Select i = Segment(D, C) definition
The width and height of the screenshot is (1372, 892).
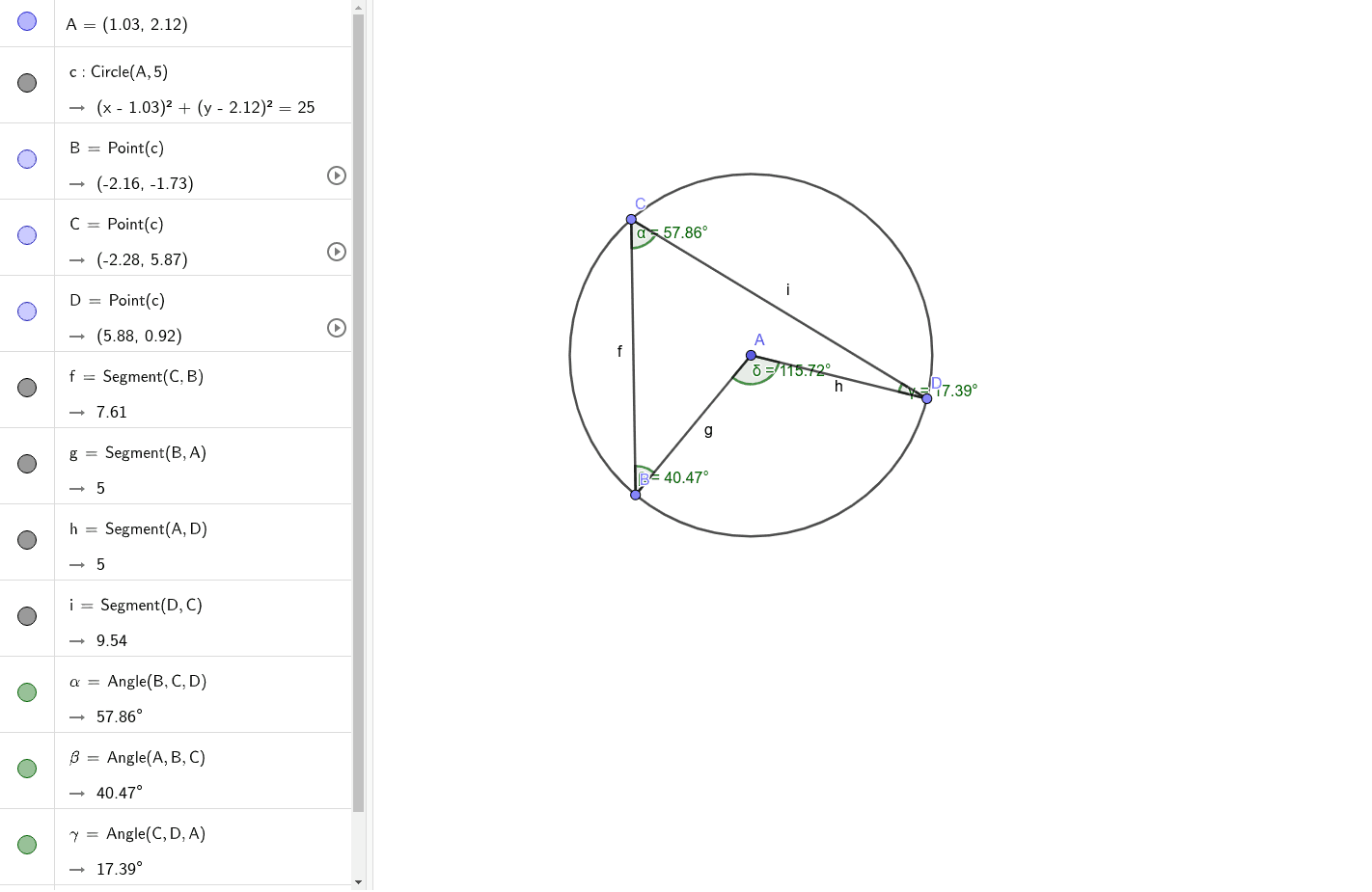[x=135, y=606]
